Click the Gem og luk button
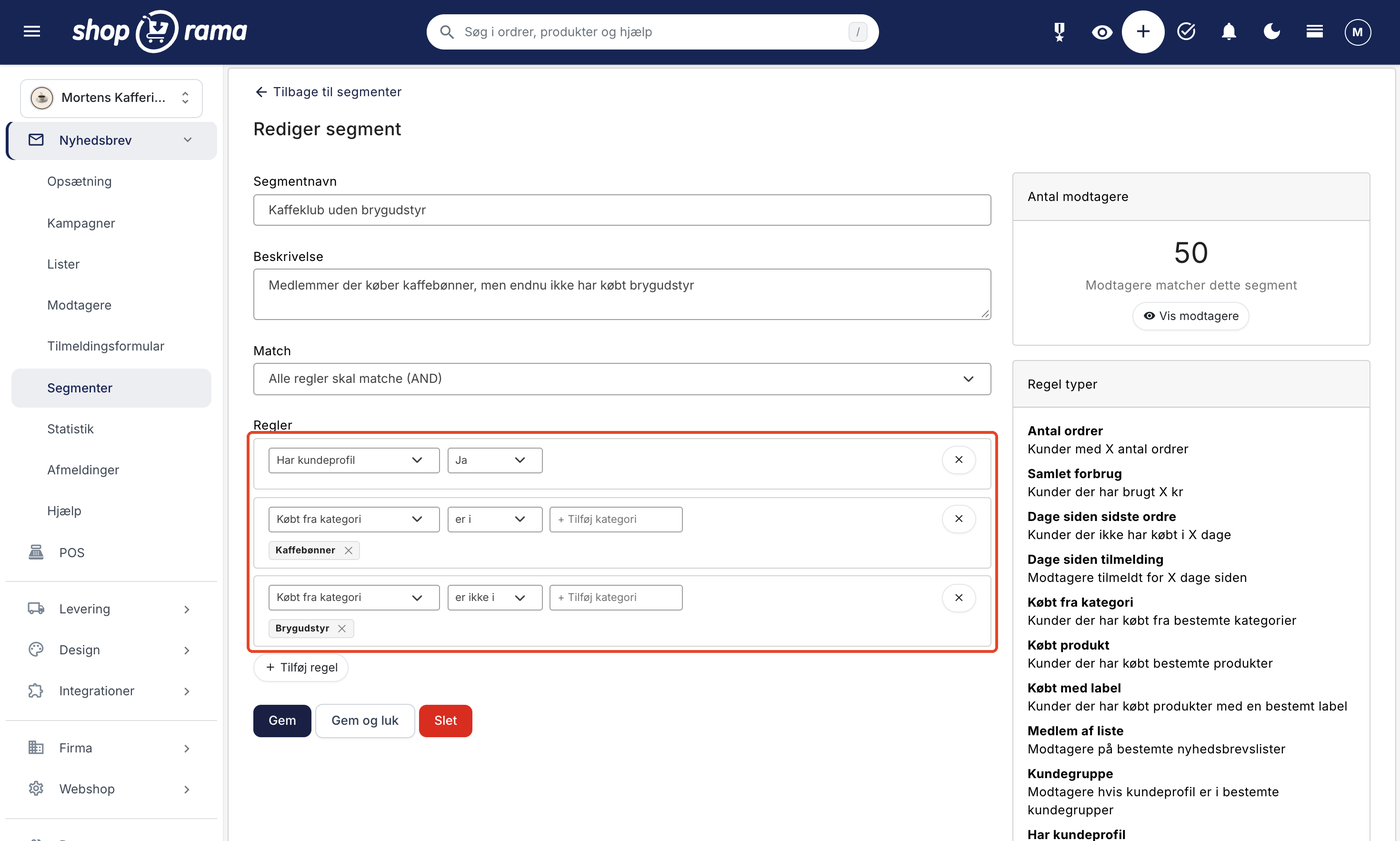 [x=365, y=721]
